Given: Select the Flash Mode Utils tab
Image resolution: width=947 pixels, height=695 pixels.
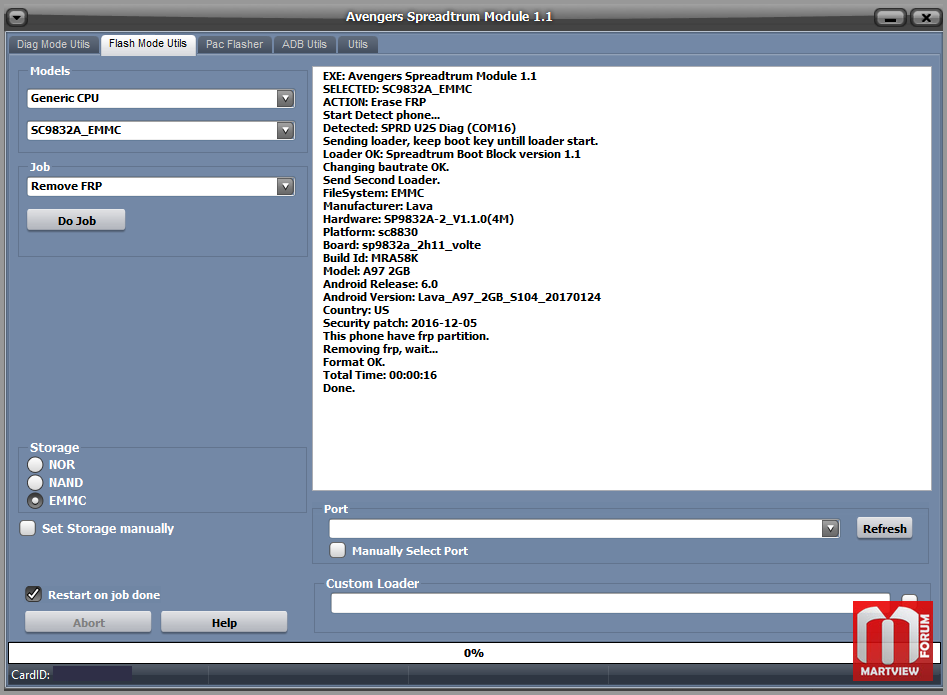Looking at the screenshot, I should [148, 43].
